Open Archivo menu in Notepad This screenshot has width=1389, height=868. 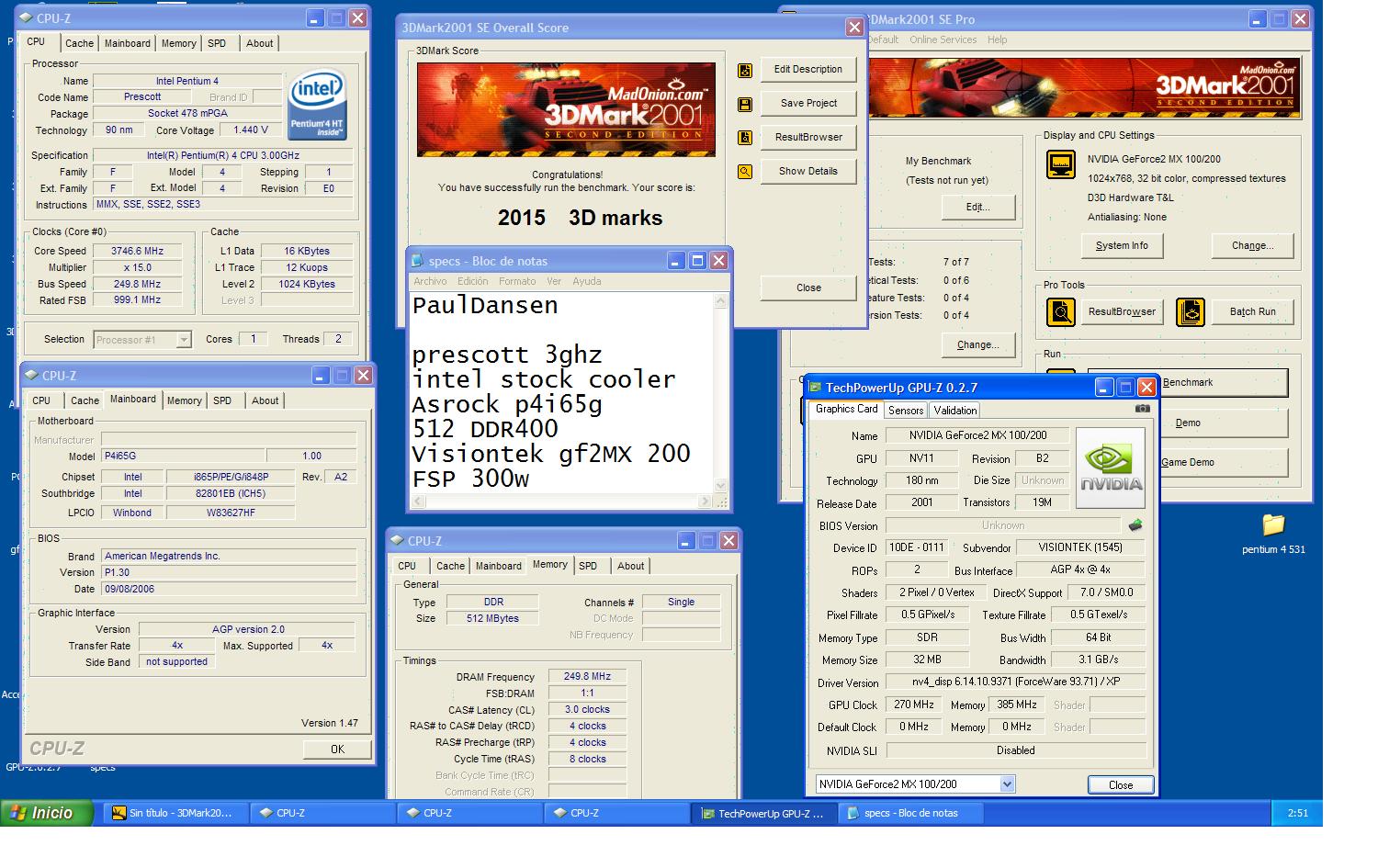click(x=430, y=281)
